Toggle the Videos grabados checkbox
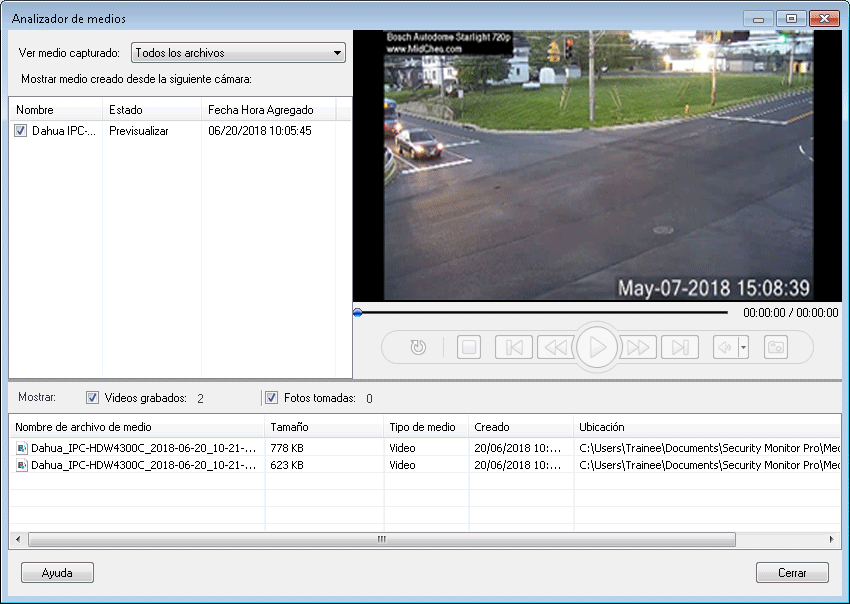The height and width of the screenshot is (604, 850). click(93, 398)
